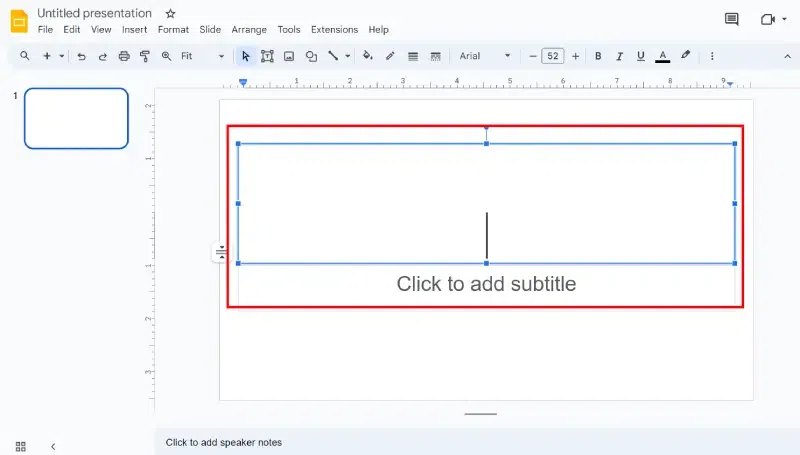Click 'Click to add subtitle' placeholder

(x=486, y=284)
